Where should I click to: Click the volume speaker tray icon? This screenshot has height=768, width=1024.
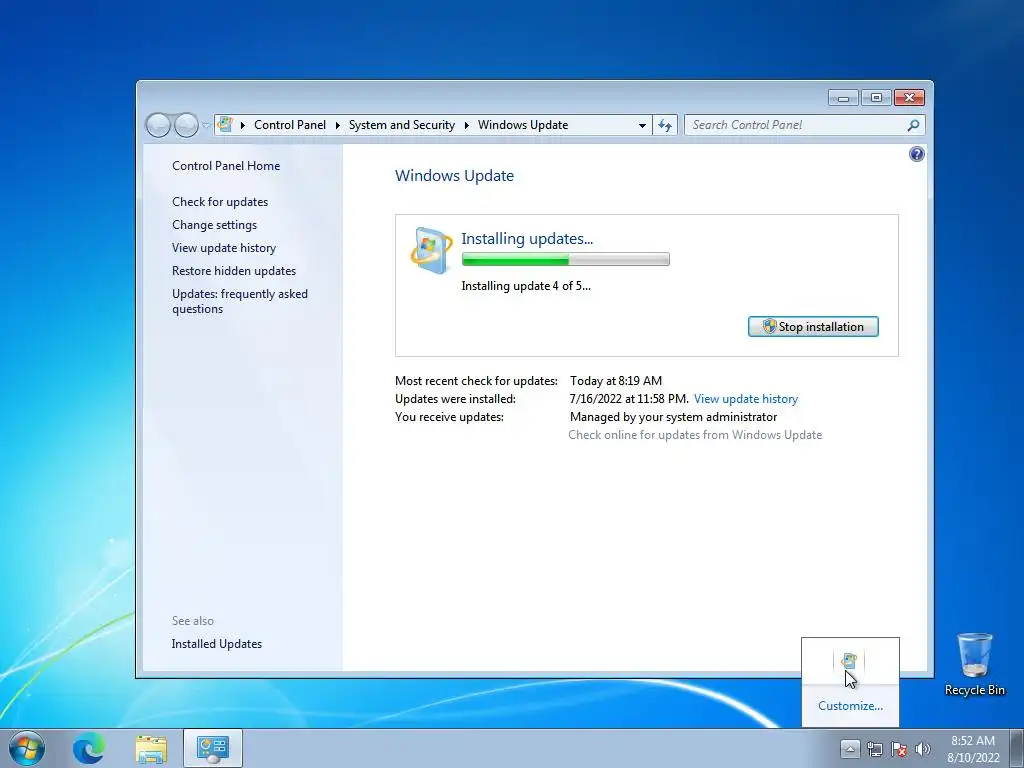coord(923,749)
